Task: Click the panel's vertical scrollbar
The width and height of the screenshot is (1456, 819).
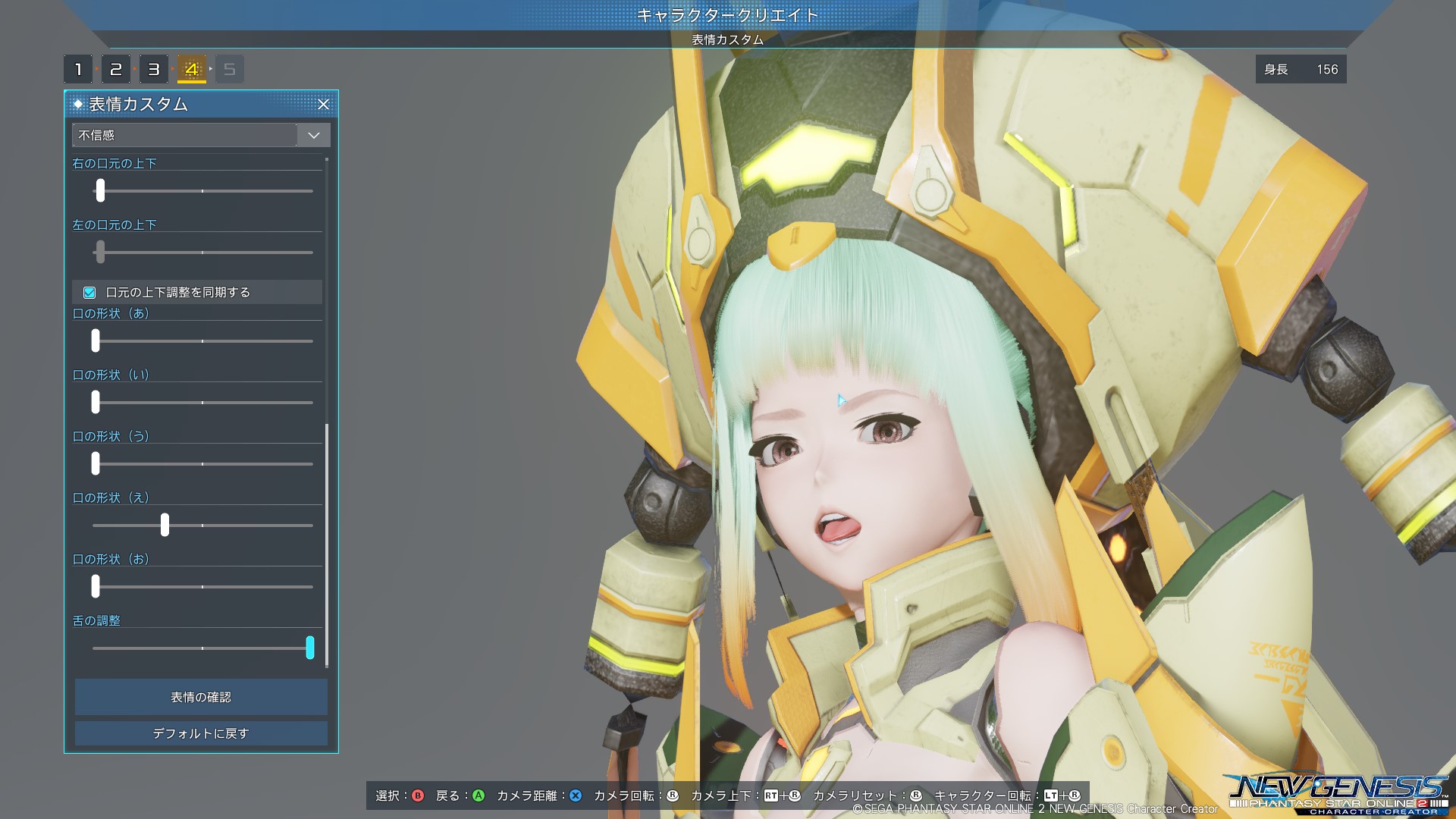Action: [x=327, y=544]
